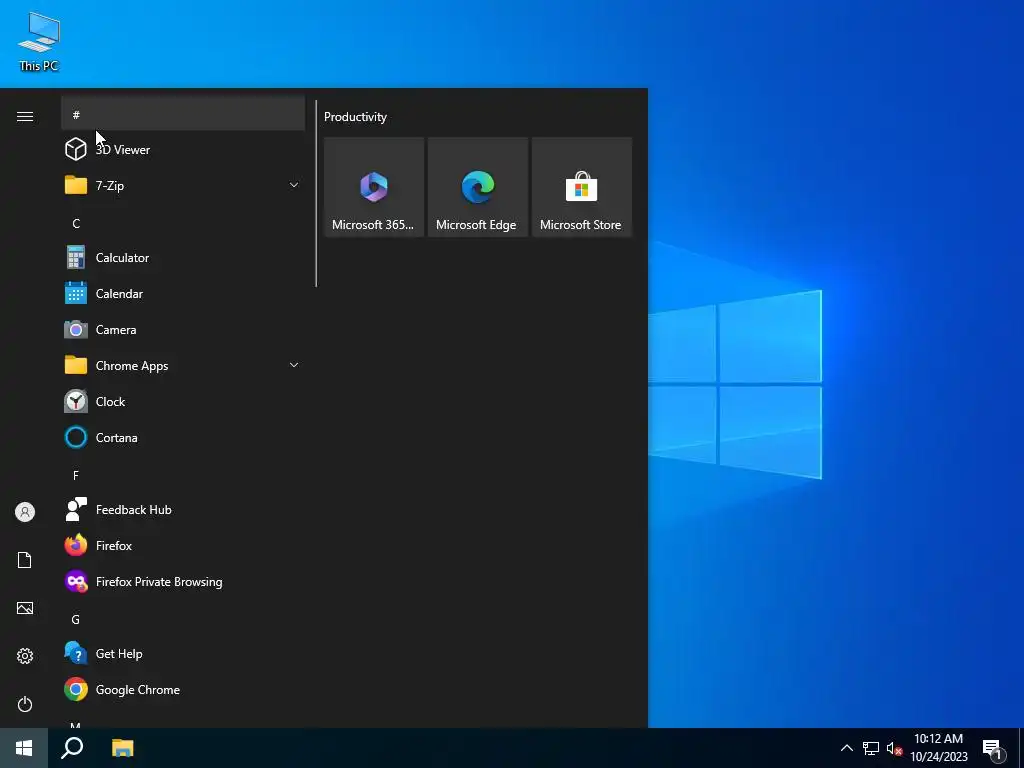Open Settings gear in Start sidebar
Image resolution: width=1024 pixels, height=768 pixels.
point(25,656)
